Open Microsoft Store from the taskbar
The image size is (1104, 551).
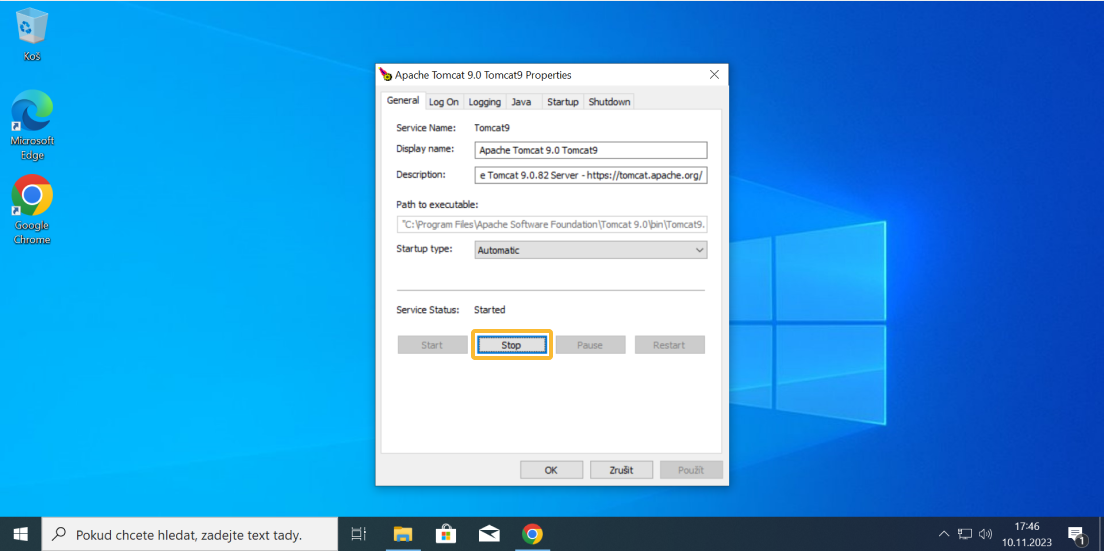coord(446,534)
